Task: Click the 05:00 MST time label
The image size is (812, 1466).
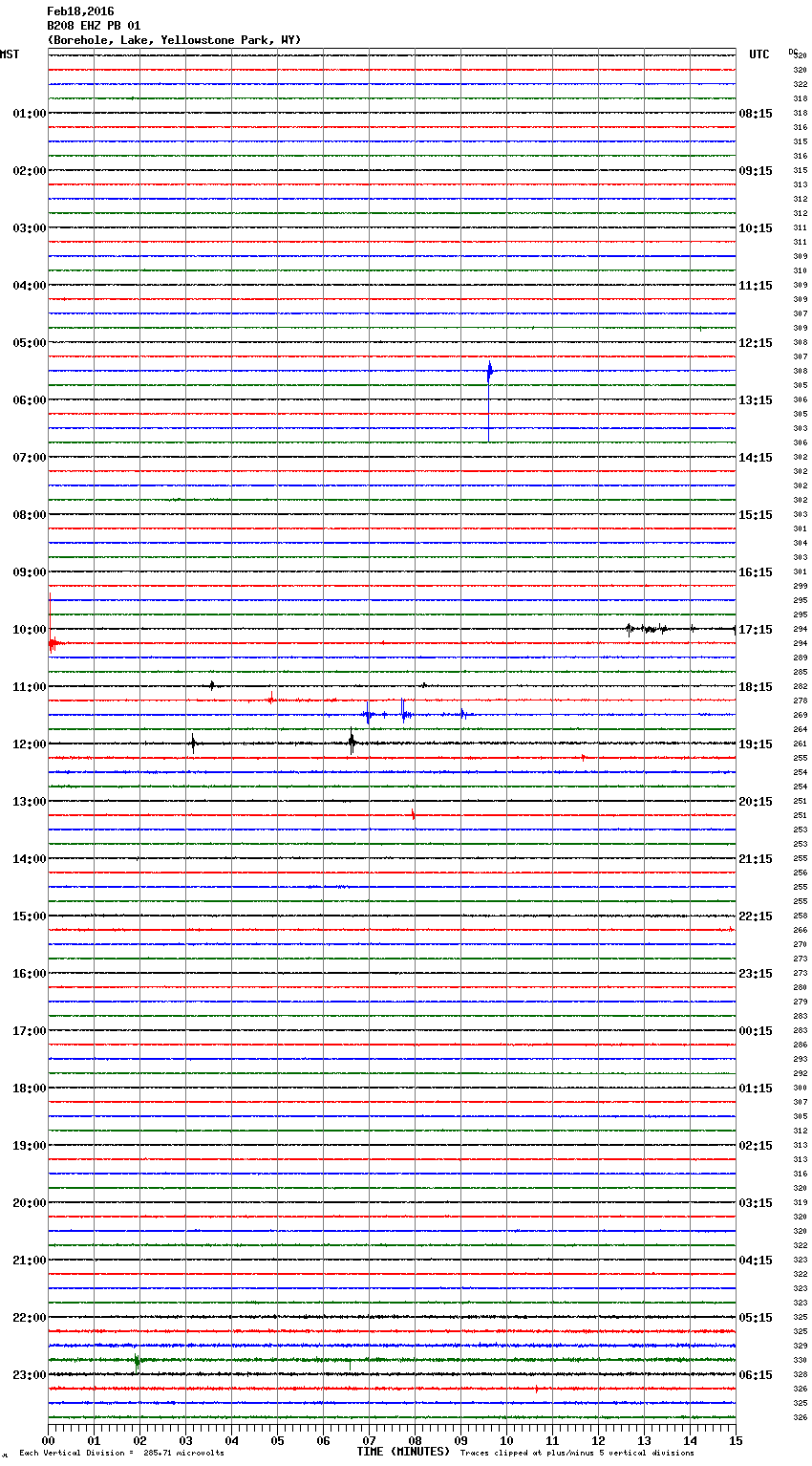Action: coord(30,343)
